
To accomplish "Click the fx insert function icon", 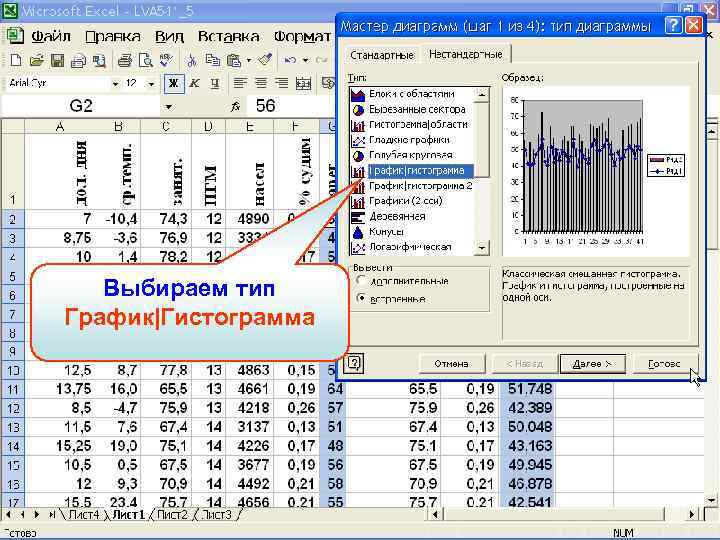I will tap(236, 107).
